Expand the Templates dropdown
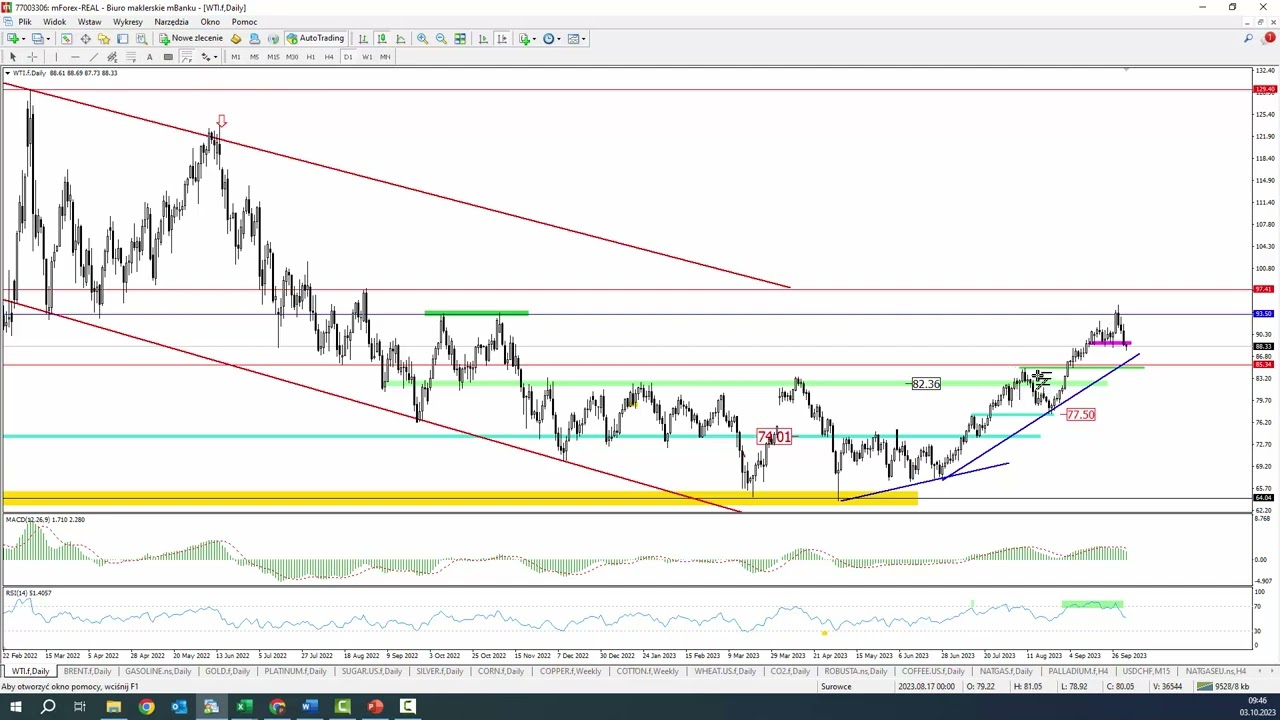 coord(584,39)
